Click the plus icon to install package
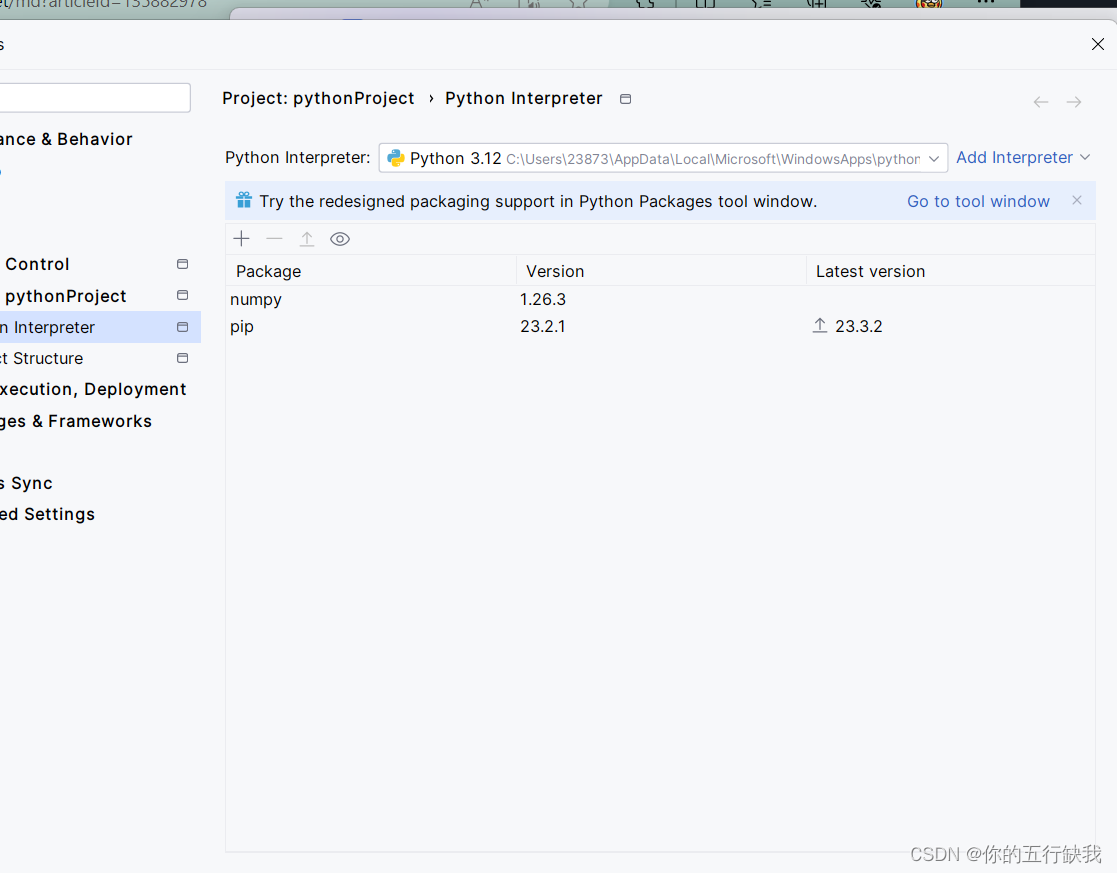This screenshot has width=1117, height=873. 241,239
